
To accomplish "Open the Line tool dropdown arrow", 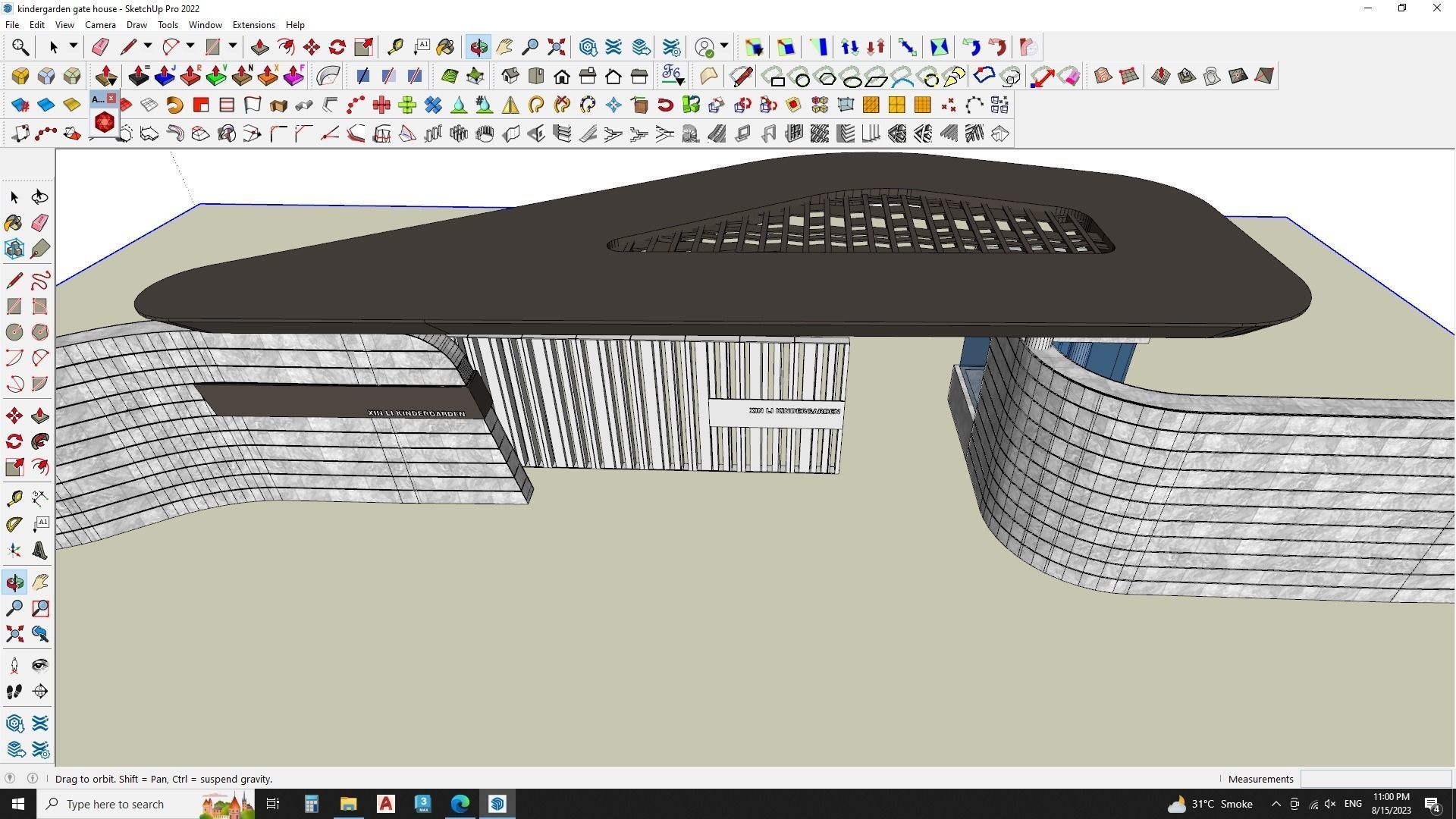I will [x=148, y=46].
